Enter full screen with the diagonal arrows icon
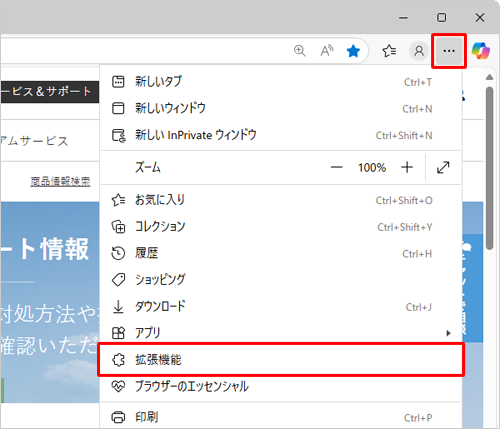 (x=443, y=167)
